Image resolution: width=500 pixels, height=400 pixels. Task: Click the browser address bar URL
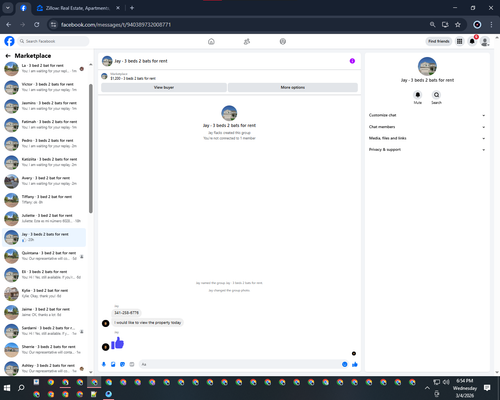[x=116, y=25]
